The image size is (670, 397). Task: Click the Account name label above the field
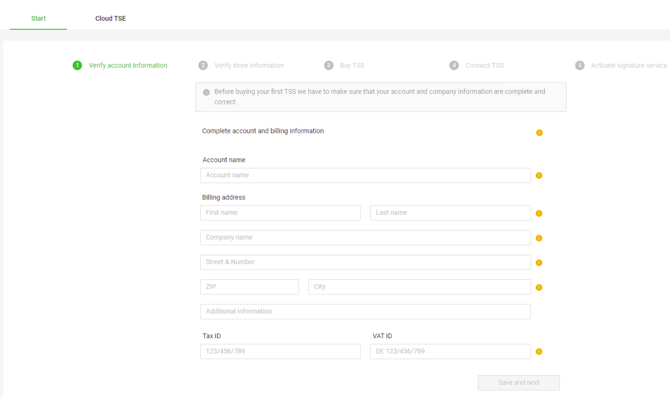[223, 160]
